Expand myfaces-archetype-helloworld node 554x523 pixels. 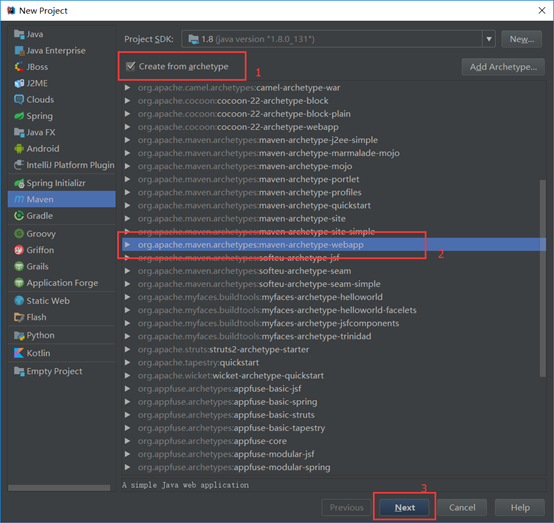(x=128, y=297)
